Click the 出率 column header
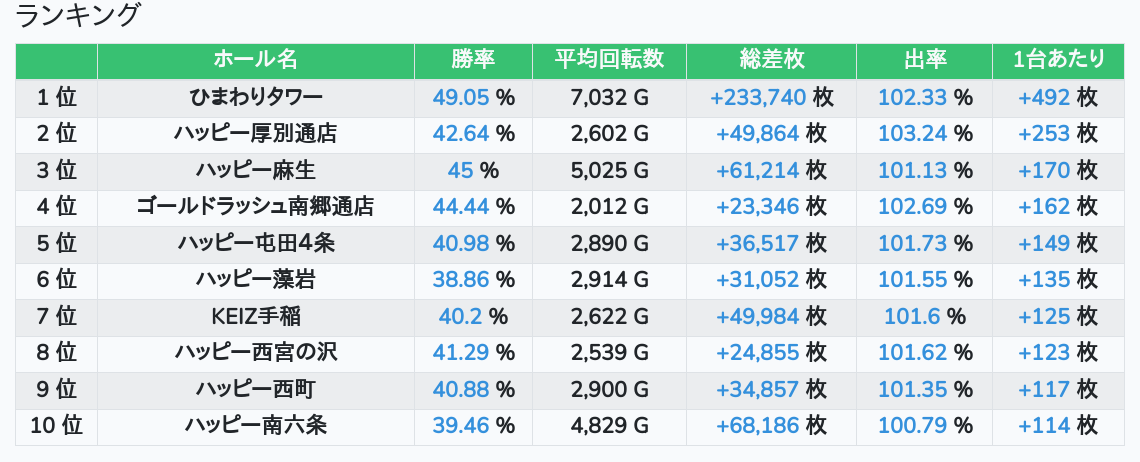 [924, 60]
